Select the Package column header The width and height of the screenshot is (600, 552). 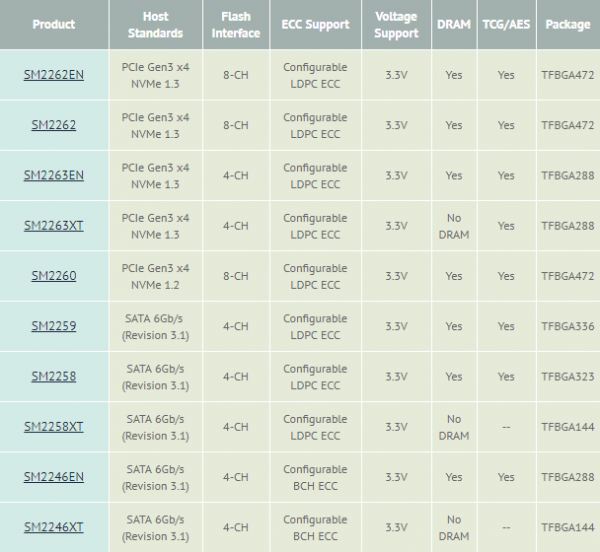(568, 24)
